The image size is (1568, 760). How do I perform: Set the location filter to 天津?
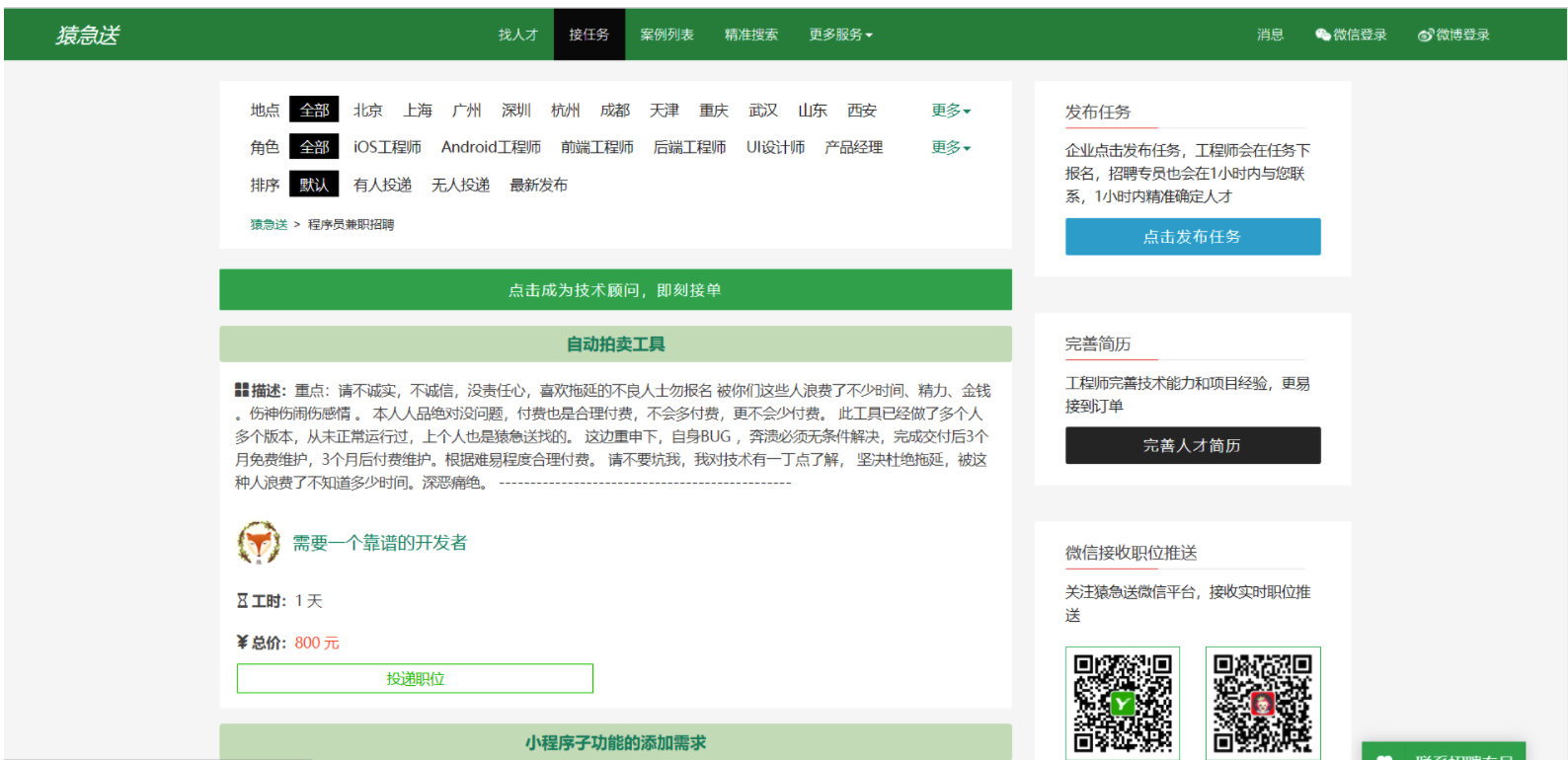[665, 111]
